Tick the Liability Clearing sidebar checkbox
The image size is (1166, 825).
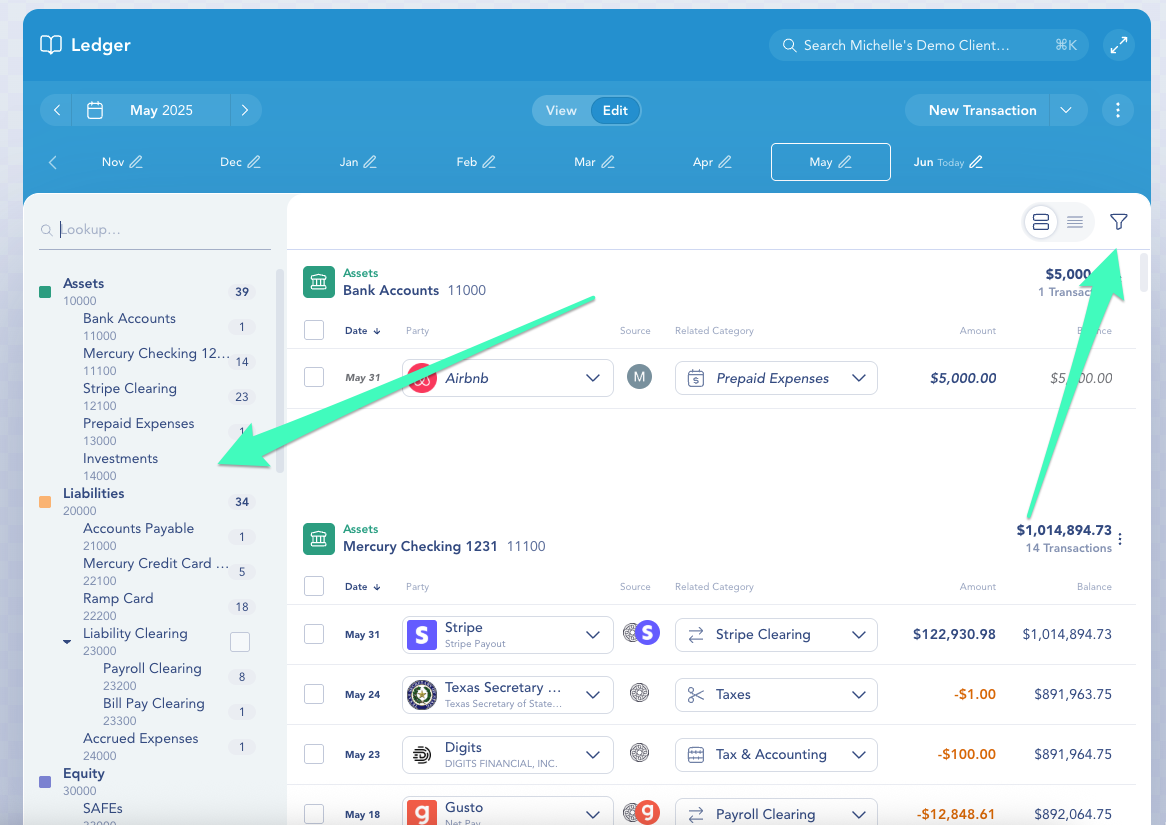240,642
